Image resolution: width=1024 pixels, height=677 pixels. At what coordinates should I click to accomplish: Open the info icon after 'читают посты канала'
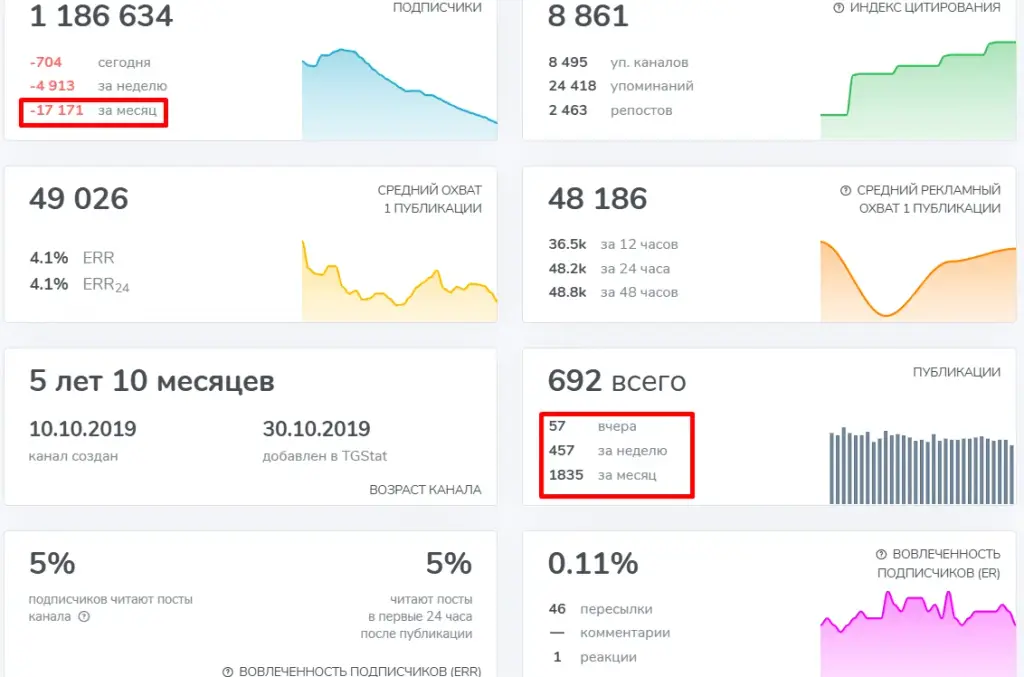[84, 616]
